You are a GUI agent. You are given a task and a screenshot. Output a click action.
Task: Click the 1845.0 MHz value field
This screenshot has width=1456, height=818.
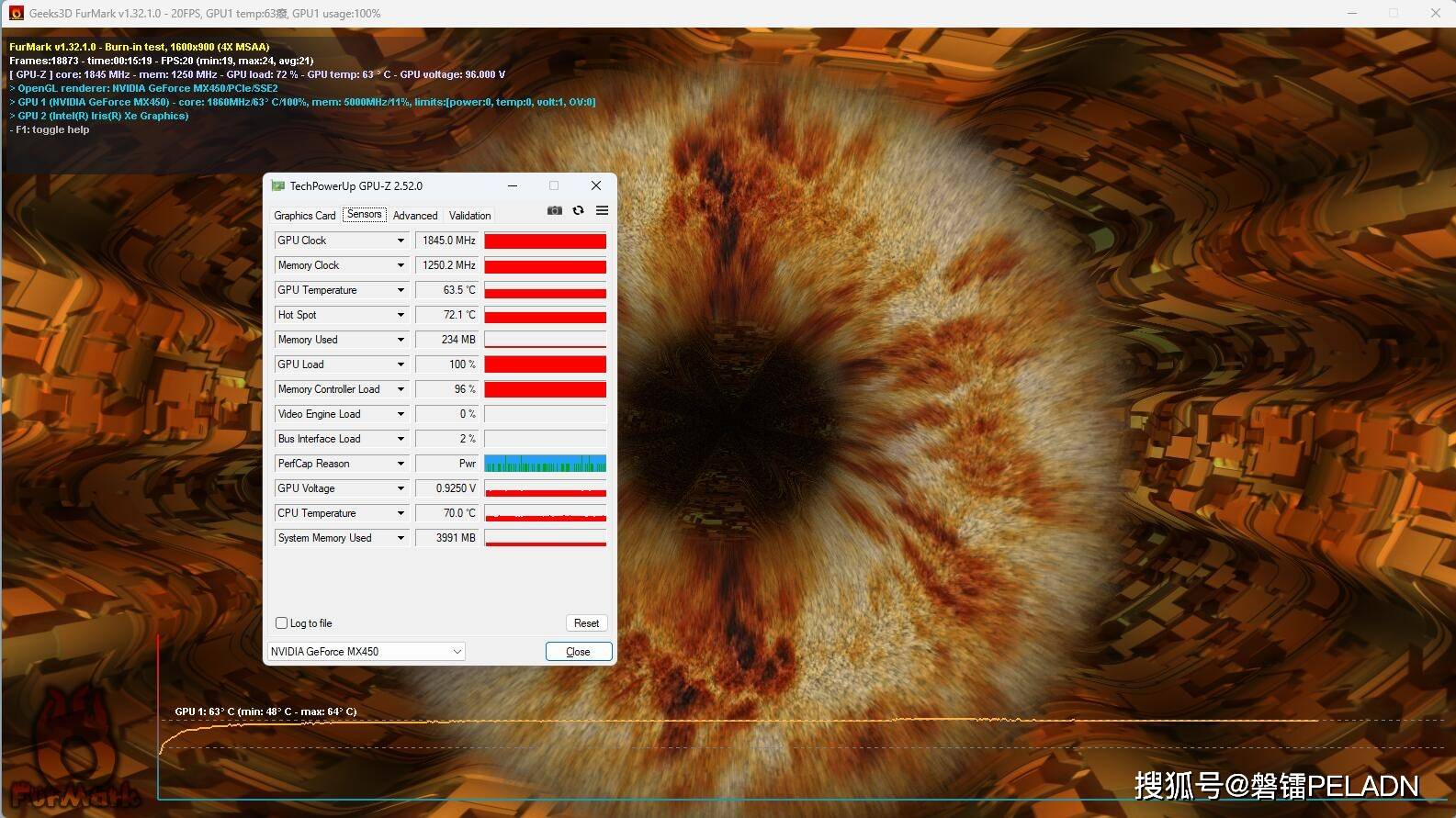click(447, 241)
